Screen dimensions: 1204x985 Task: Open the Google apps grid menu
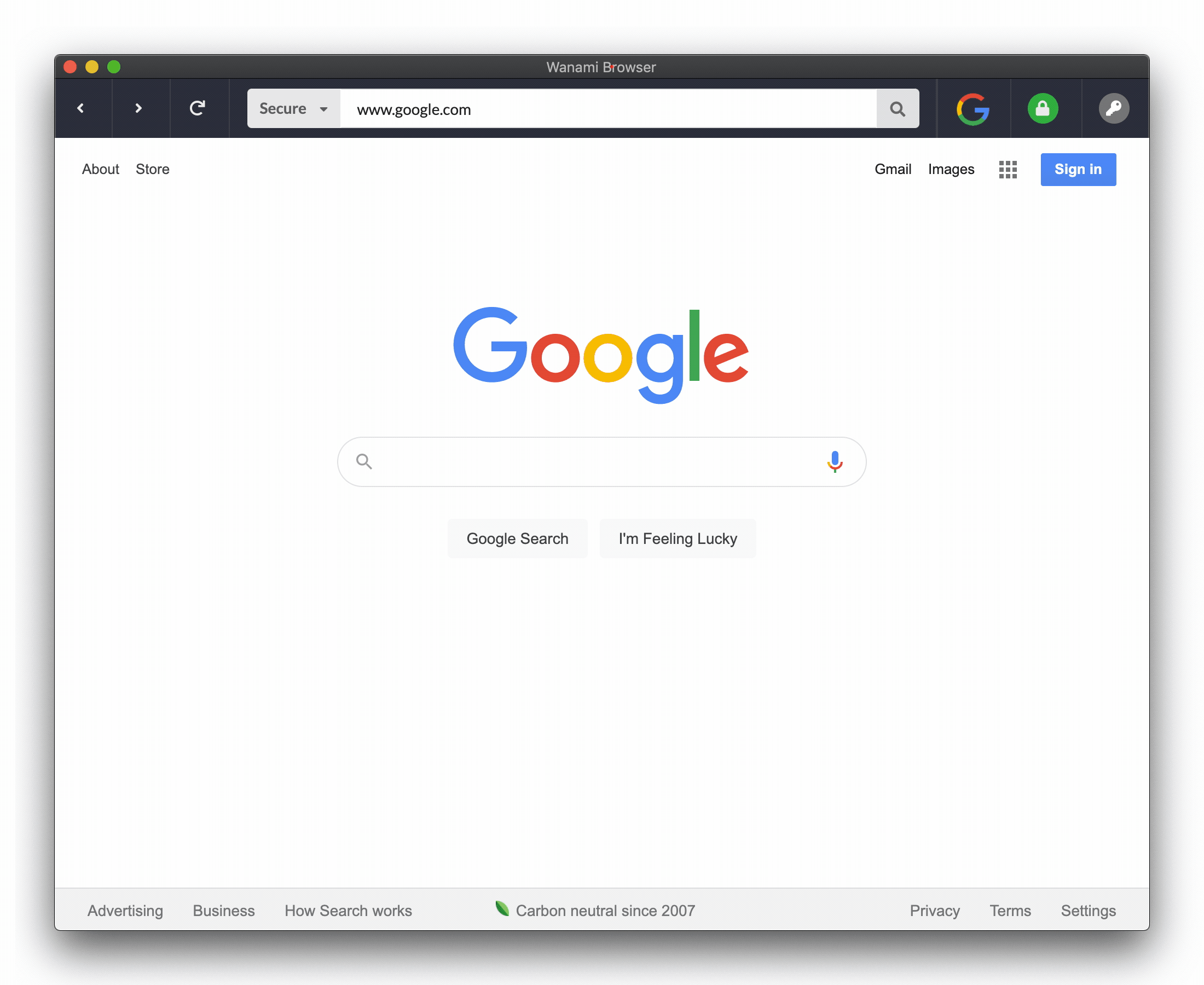1008,168
